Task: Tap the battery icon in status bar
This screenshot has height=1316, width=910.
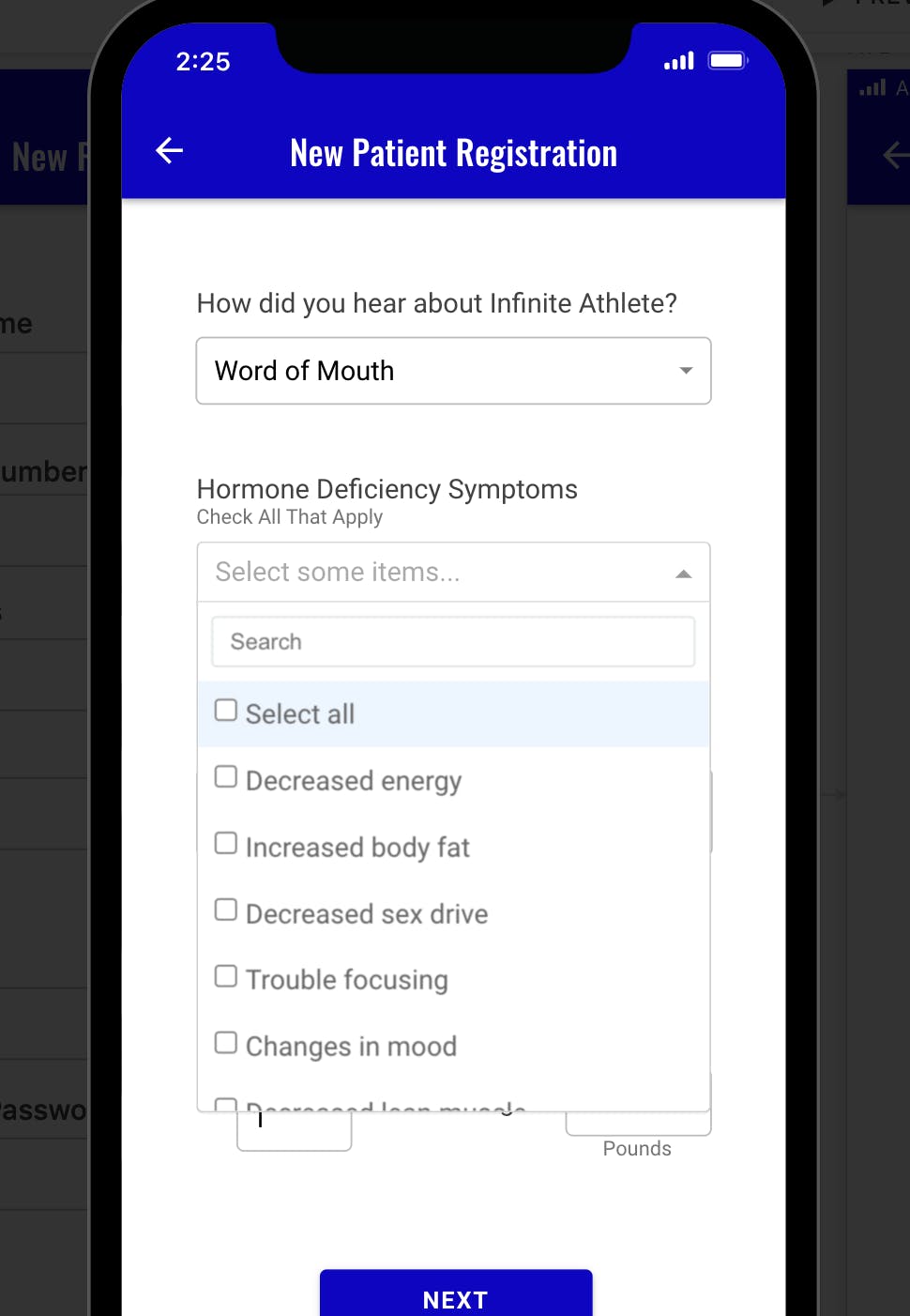Action: tap(727, 61)
